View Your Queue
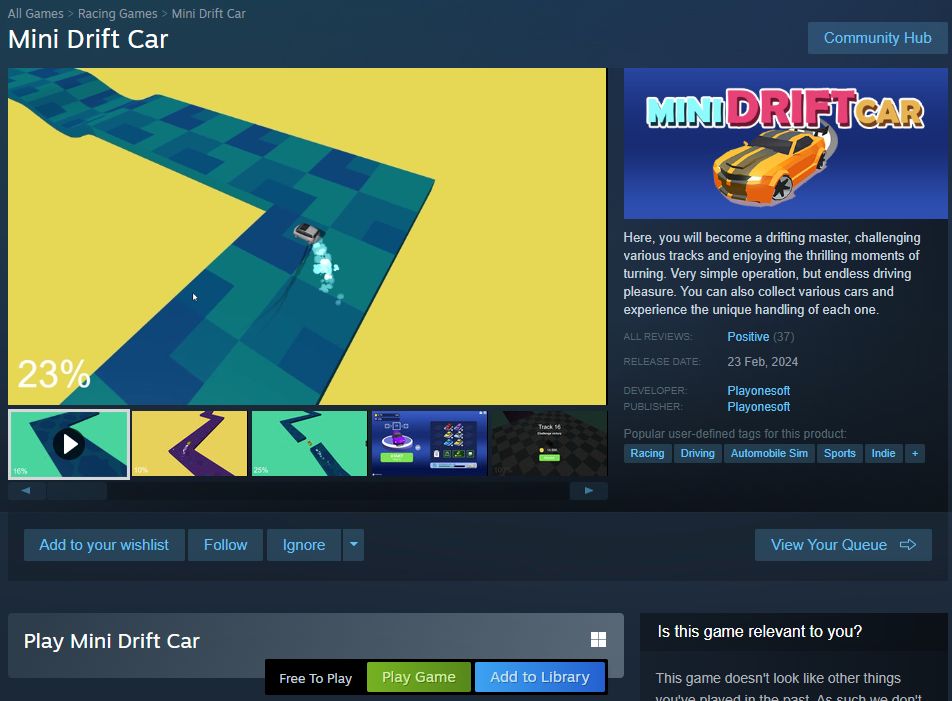This screenshot has width=952, height=701. 843,545
